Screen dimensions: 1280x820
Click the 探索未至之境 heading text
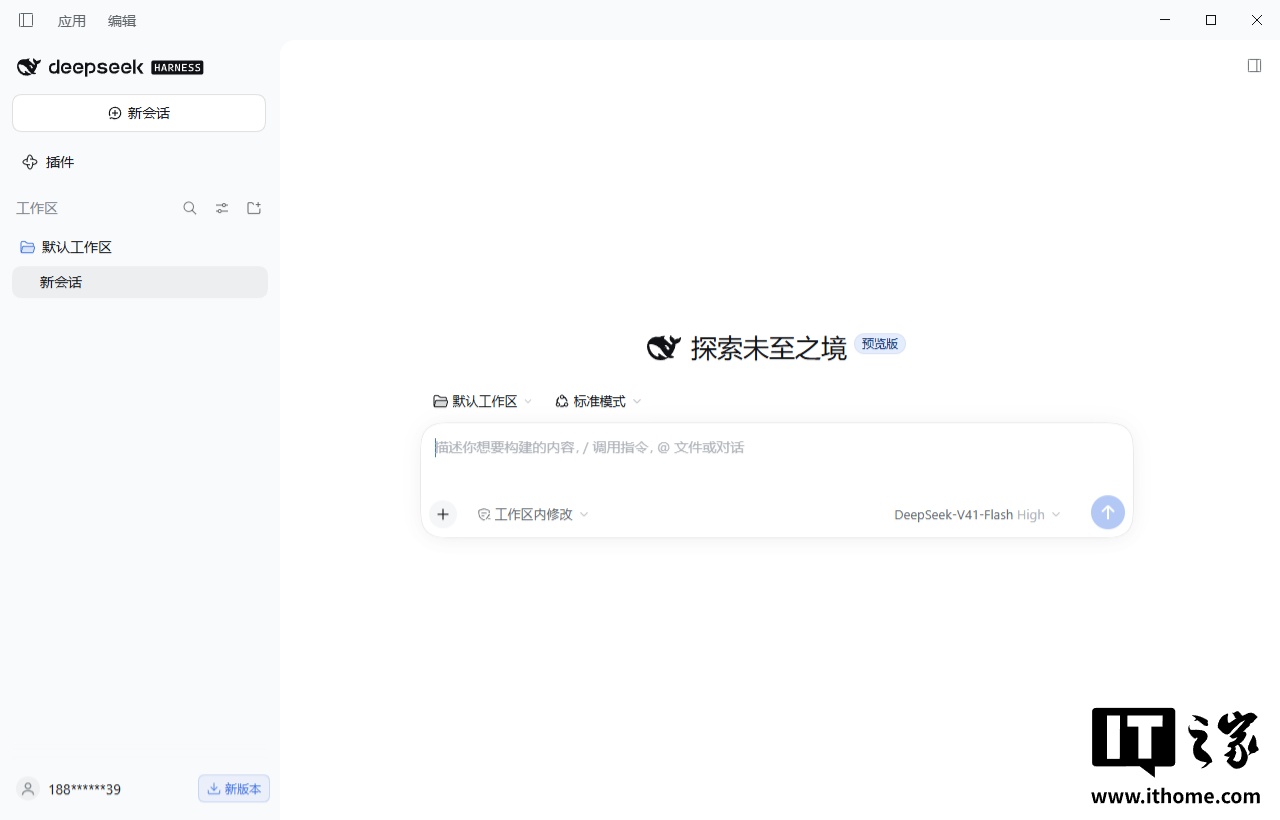tap(768, 347)
